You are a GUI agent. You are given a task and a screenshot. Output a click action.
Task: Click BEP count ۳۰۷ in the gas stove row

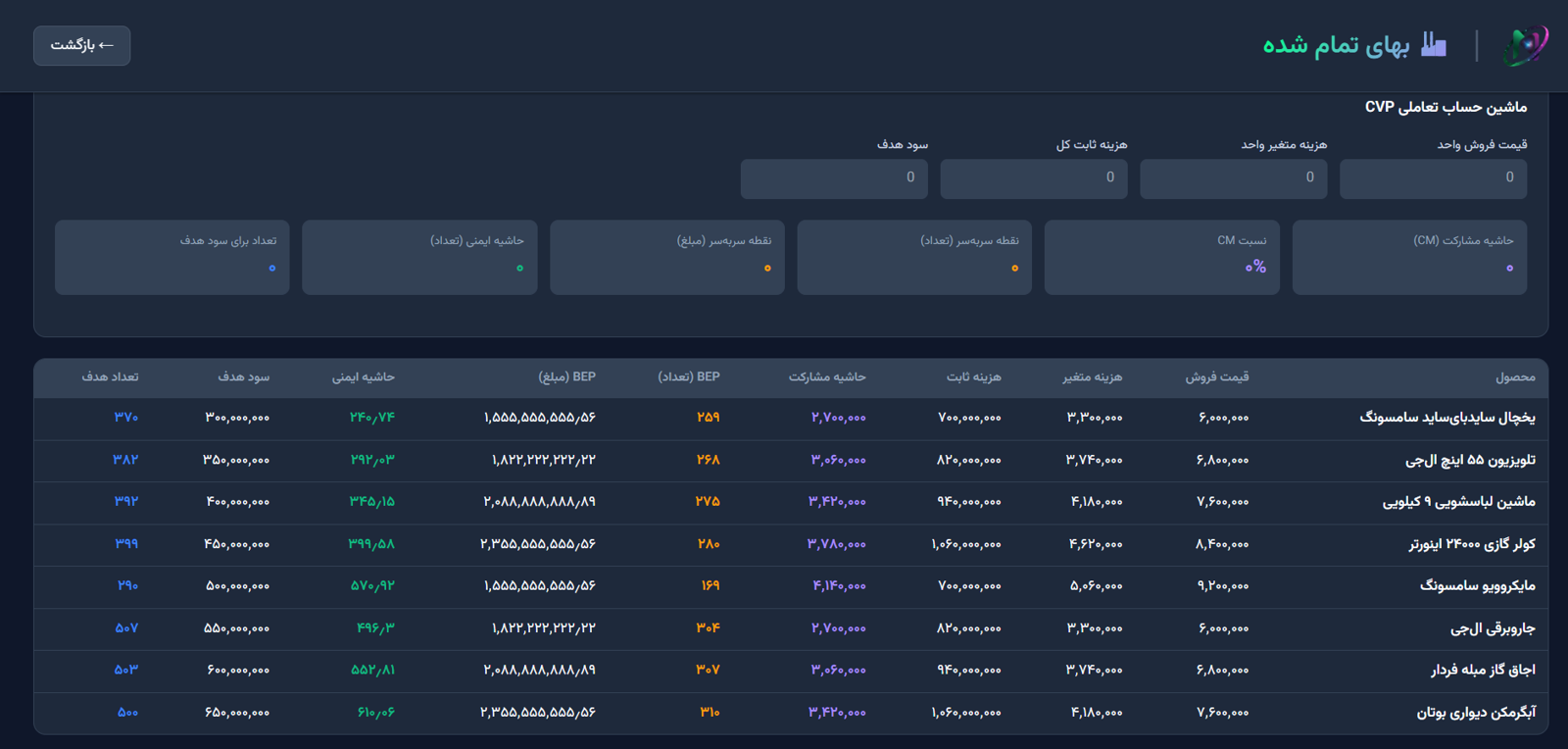click(x=709, y=671)
